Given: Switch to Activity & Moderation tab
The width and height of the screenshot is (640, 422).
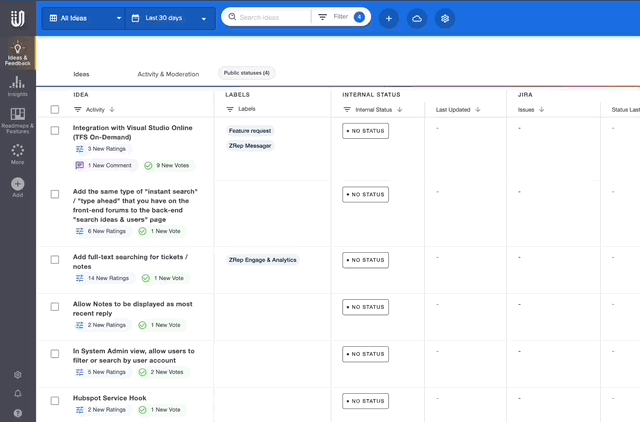Looking at the screenshot, I should tap(168, 74).
